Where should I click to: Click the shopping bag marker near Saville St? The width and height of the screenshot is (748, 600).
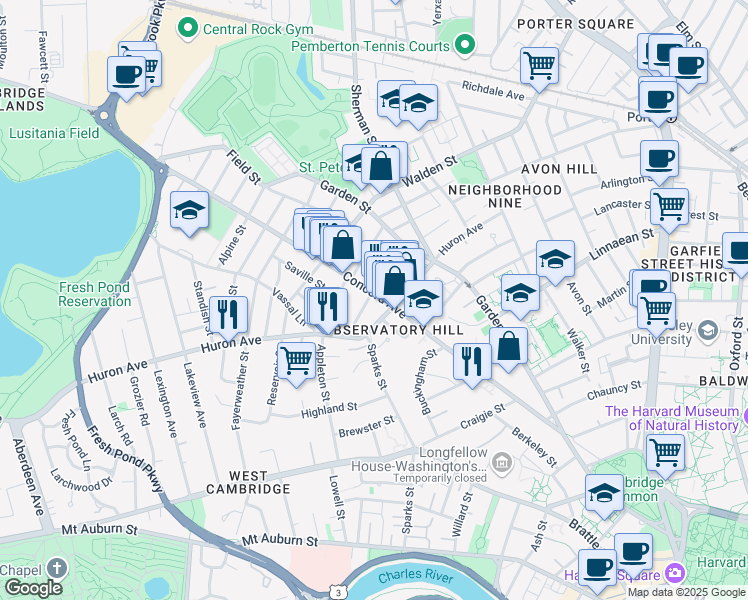click(342, 244)
